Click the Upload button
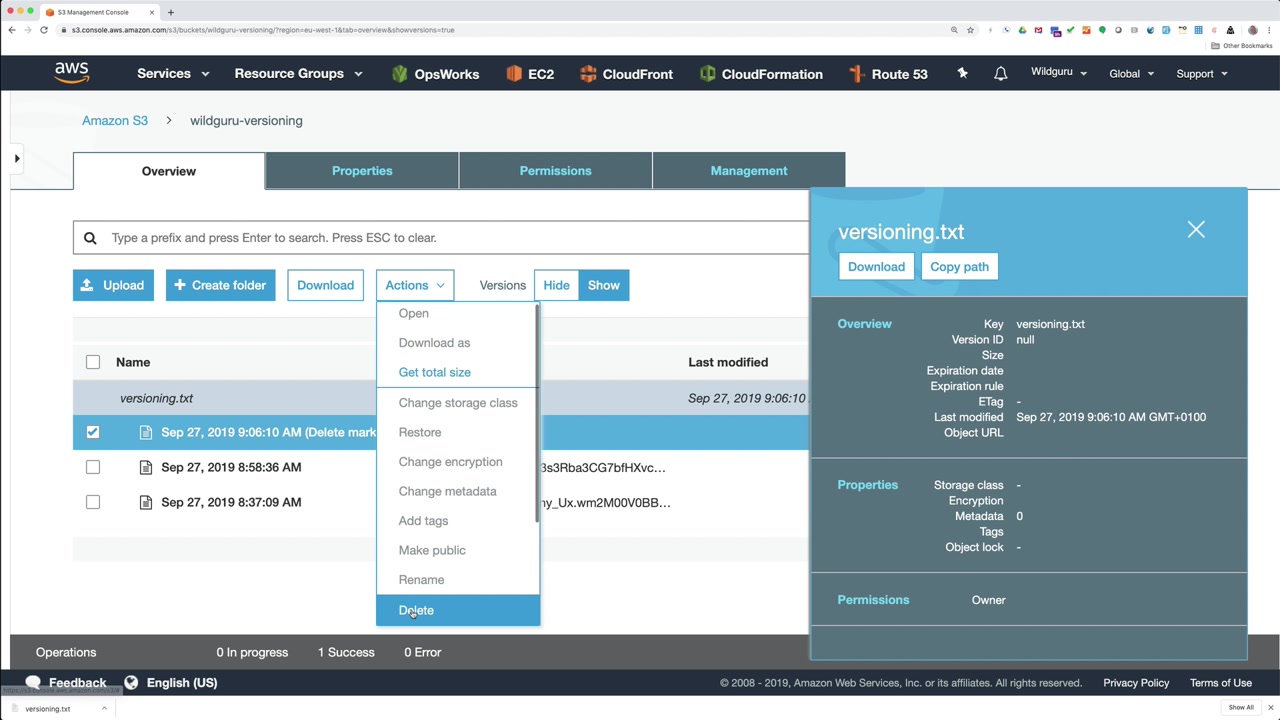The image size is (1280, 720). (x=114, y=285)
